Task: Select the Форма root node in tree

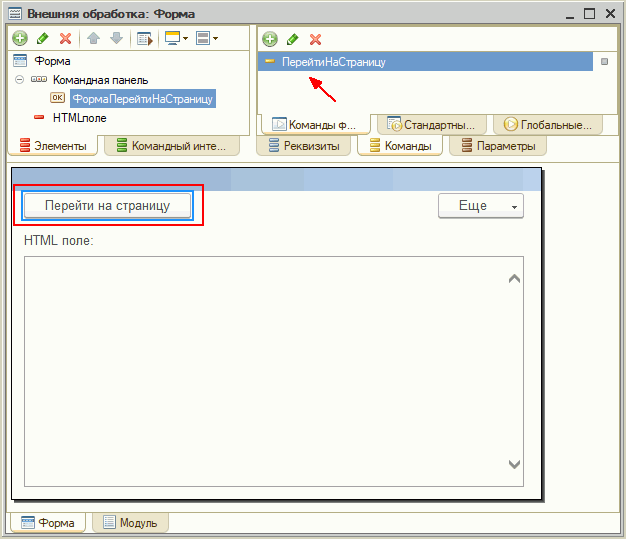Action: click(x=52, y=61)
